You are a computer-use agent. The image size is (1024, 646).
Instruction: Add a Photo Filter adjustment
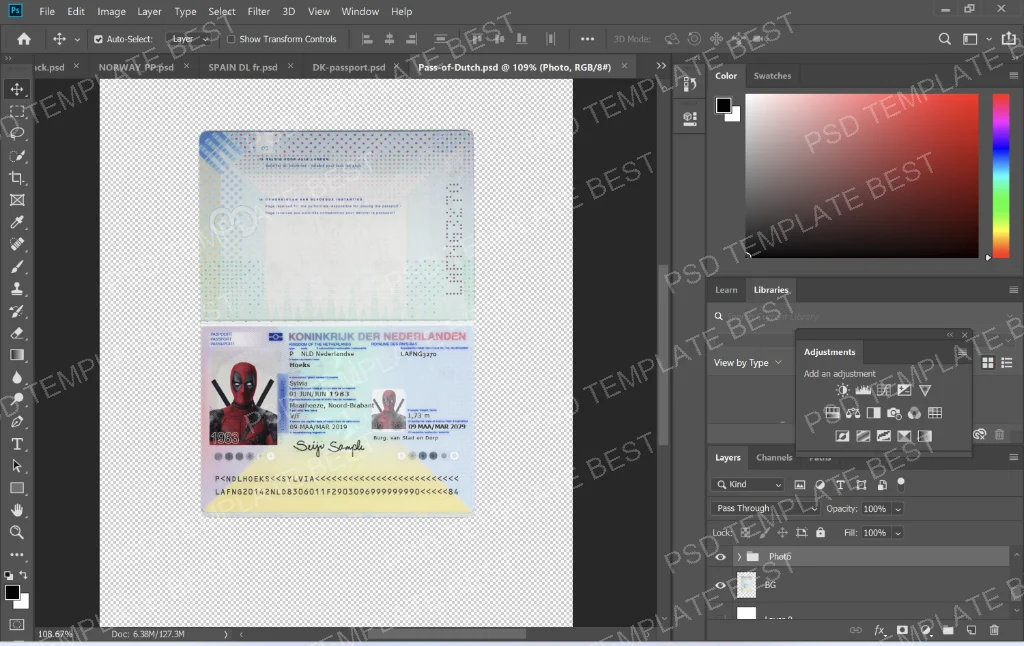(x=894, y=413)
